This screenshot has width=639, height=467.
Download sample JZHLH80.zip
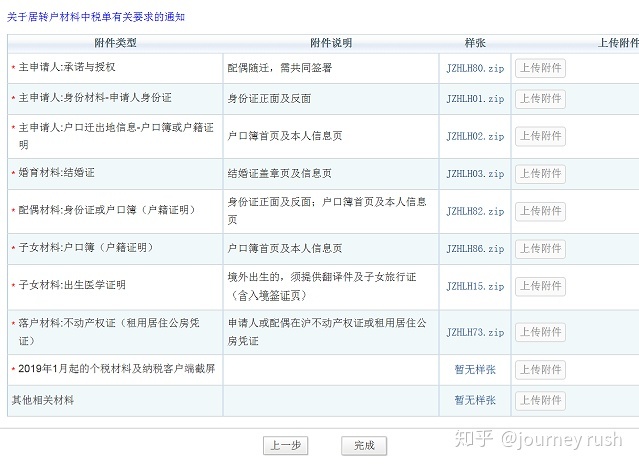[x=475, y=68]
